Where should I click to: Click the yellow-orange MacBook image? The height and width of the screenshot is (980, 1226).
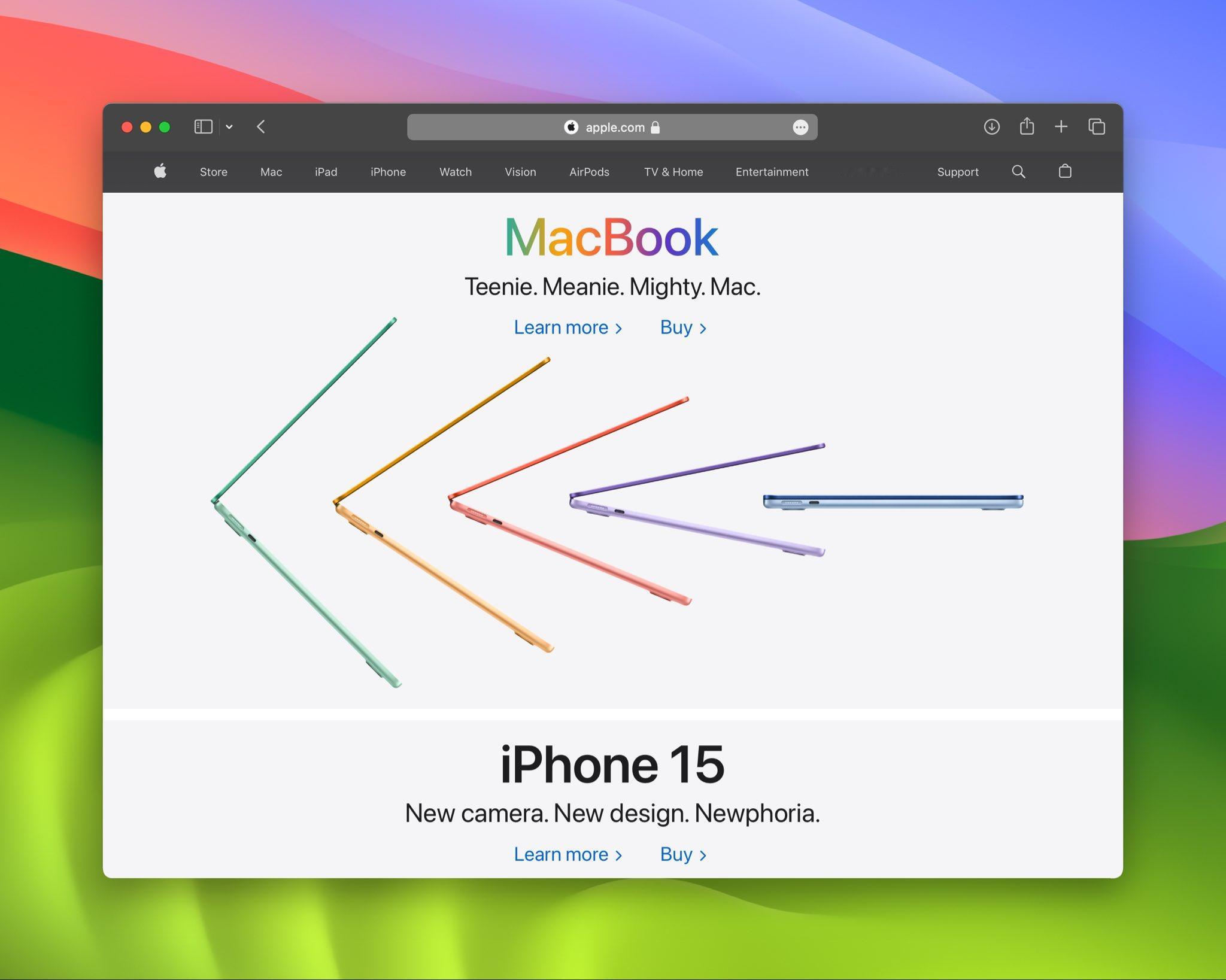pyautogui.click(x=443, y=505)
